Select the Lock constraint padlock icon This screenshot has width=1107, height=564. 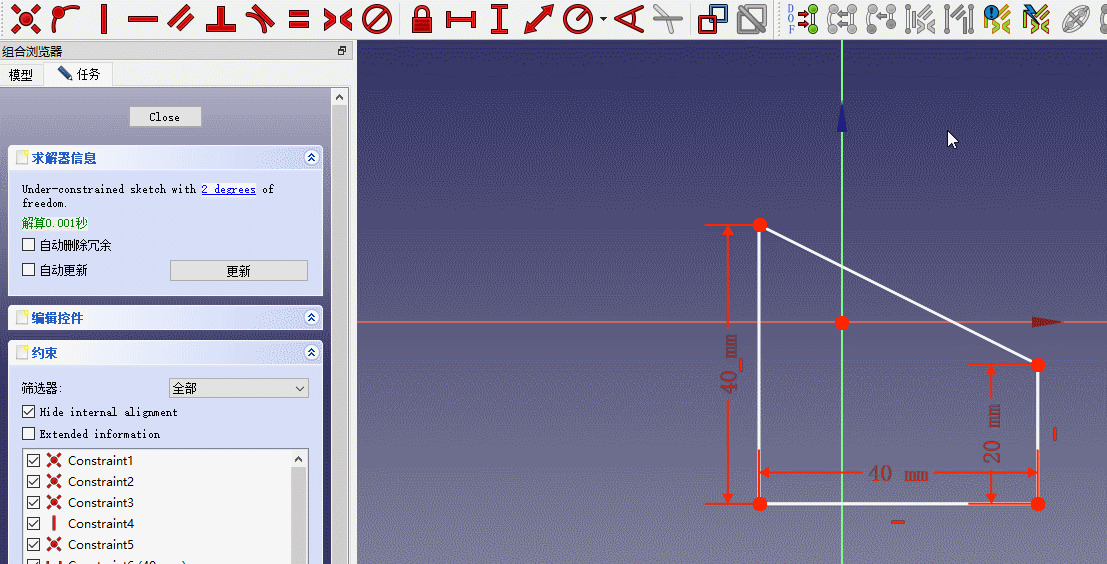tap(421, 19)
